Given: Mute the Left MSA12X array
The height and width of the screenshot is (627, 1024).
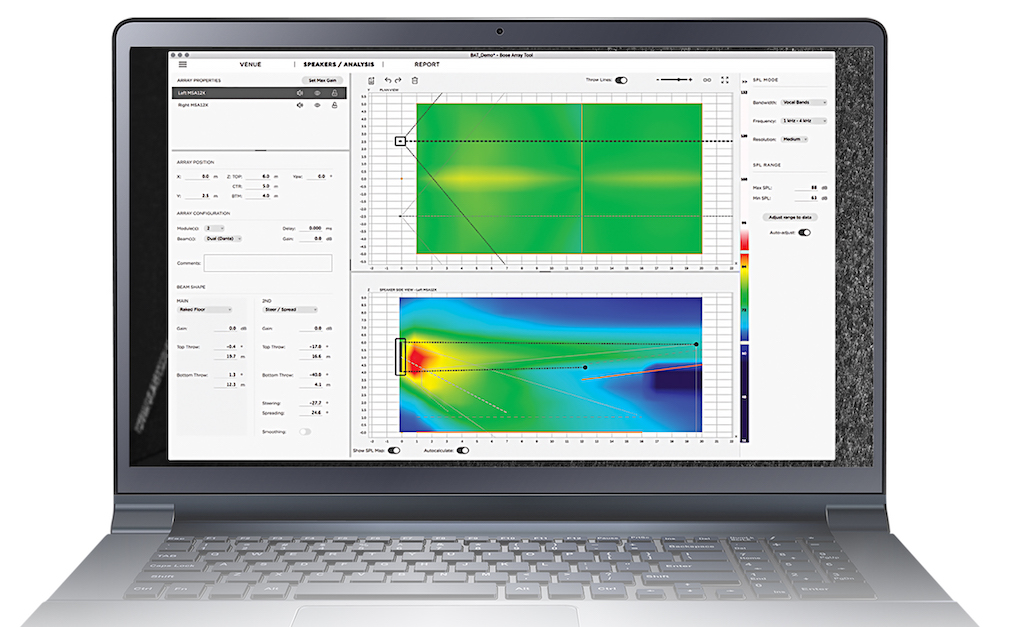Looking at the screenshot, I should [299, 93].
